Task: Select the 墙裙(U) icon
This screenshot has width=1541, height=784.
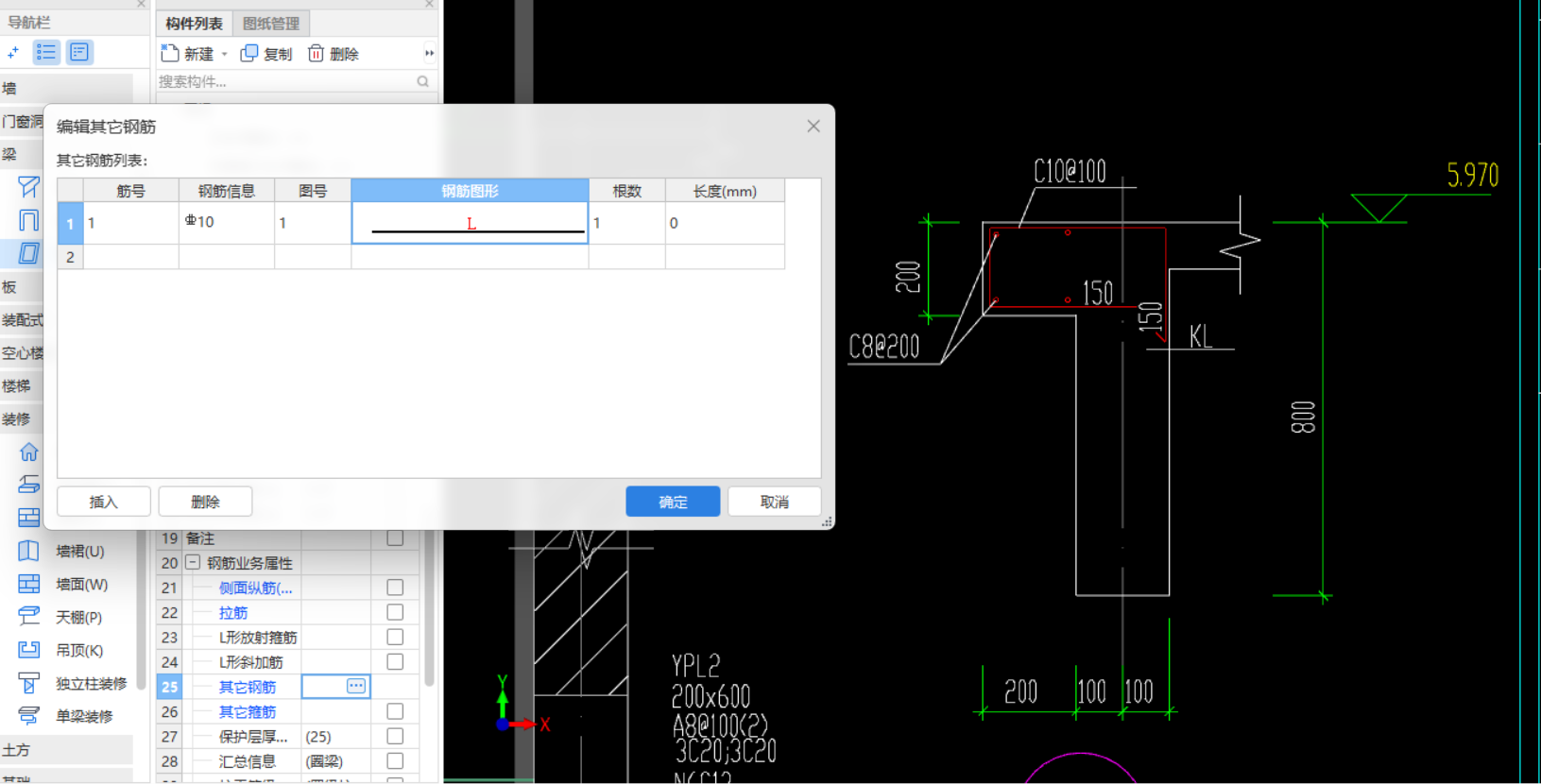Action: (29, 551)
